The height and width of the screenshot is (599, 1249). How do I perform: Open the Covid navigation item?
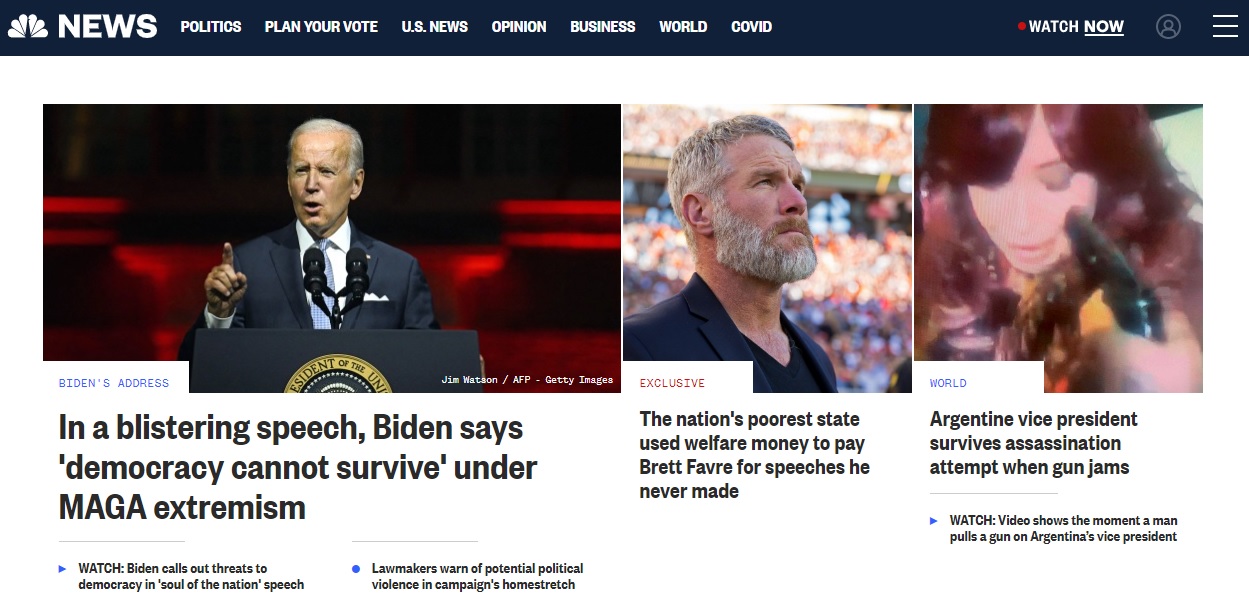pyautogui.click(x=751, y=27)
